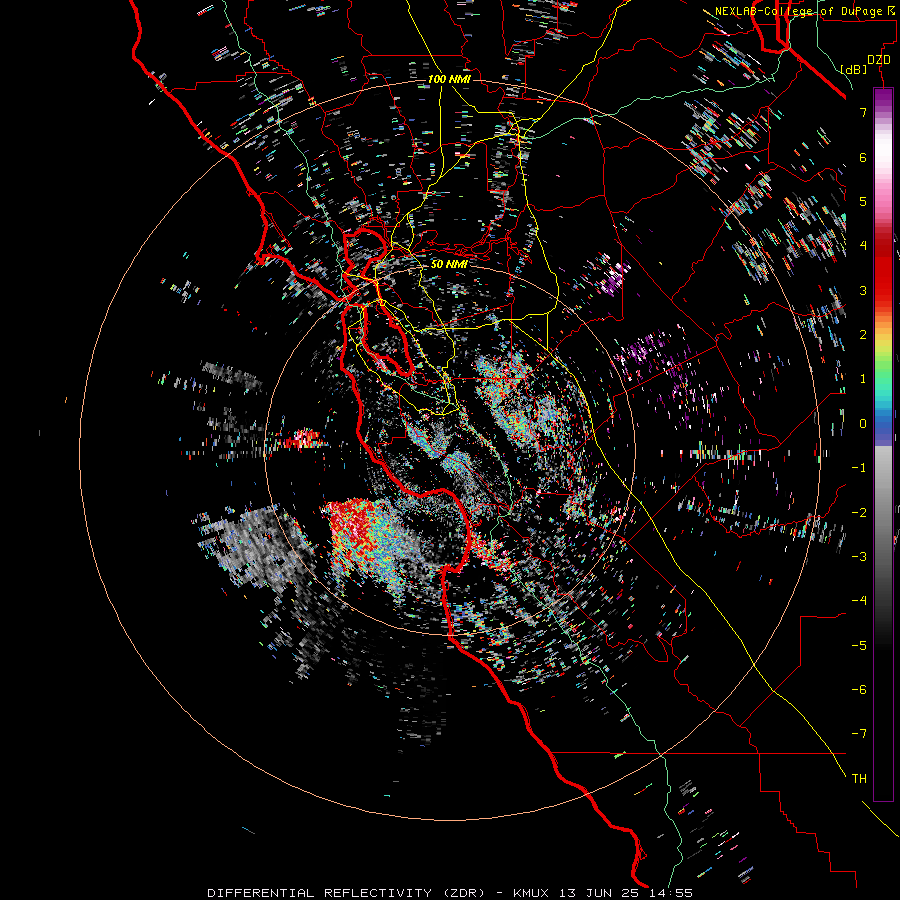Click the 14:55 timestamp in caption
900x900 pixels.
pos(670,893)
